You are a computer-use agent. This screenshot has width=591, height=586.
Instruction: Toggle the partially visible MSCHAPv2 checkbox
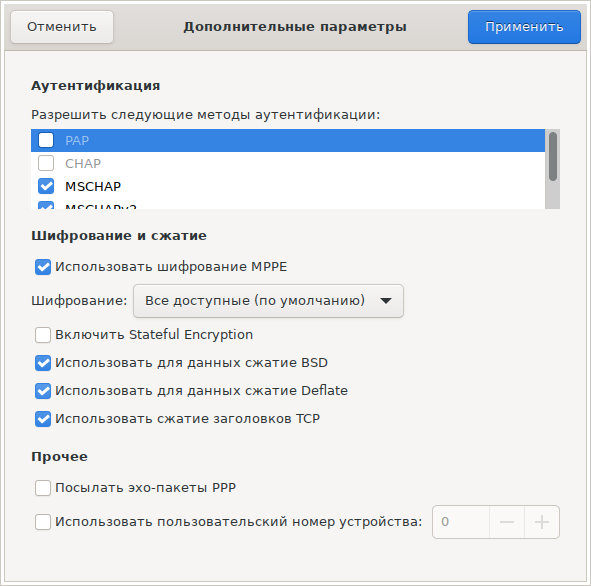coord(46,205)
